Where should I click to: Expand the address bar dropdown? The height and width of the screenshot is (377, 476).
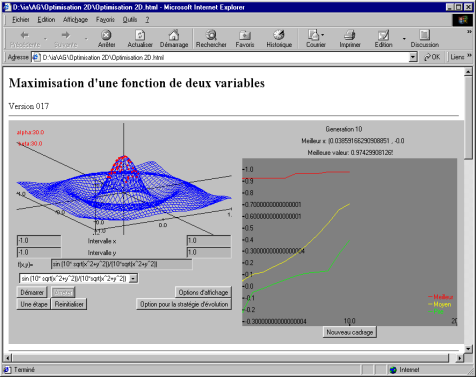click(x=413, y=57)
